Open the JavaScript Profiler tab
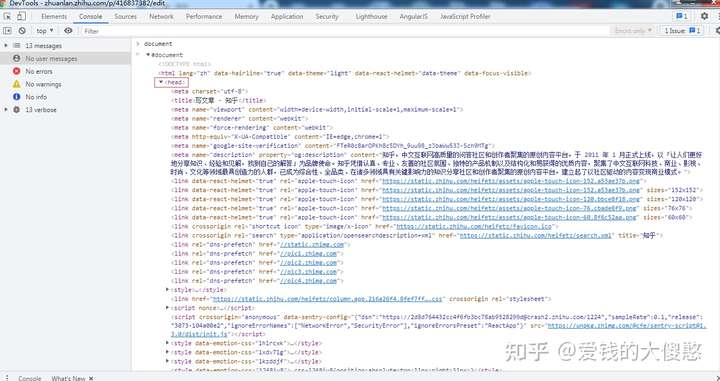 pyautogui.click(x=465, y=17)
